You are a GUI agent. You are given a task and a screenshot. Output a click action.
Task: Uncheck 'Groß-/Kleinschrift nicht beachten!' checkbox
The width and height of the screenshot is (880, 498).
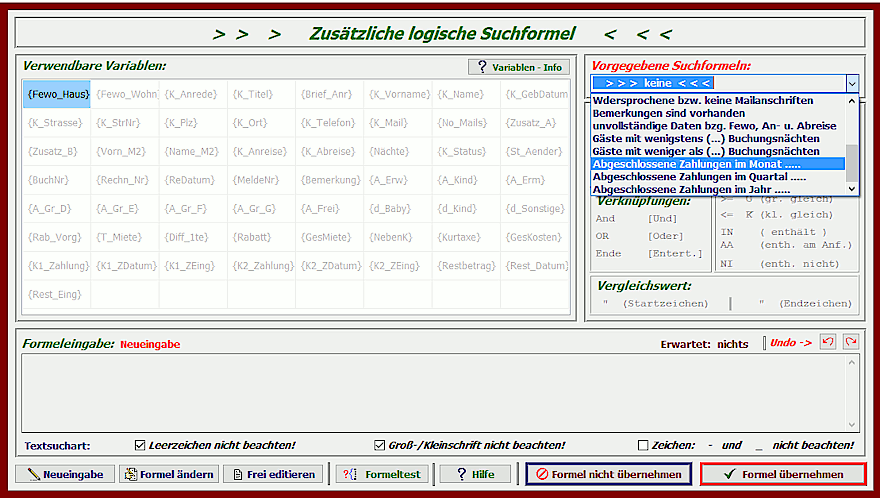(x=380, y=445)
